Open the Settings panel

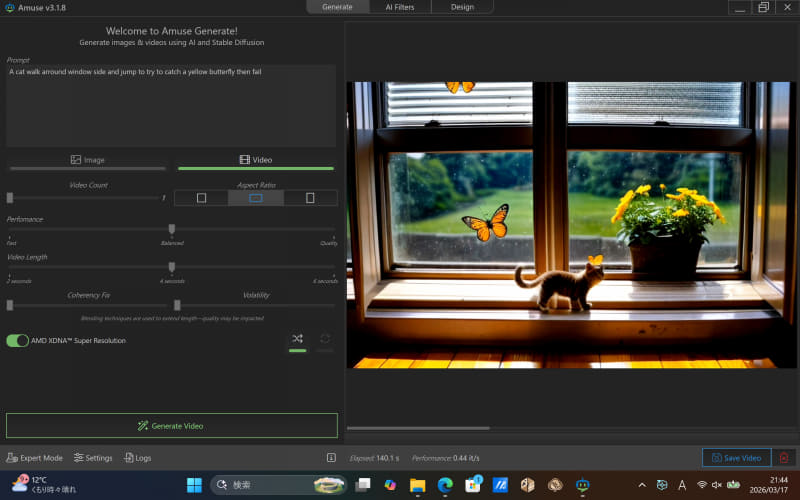click(x=93, y=458)
